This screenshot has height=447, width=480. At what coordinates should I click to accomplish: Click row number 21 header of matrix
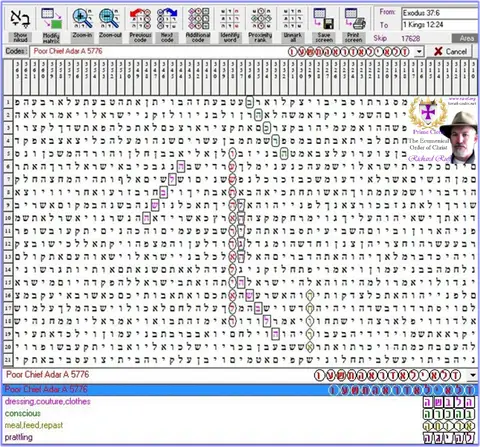tap(8, 360)
